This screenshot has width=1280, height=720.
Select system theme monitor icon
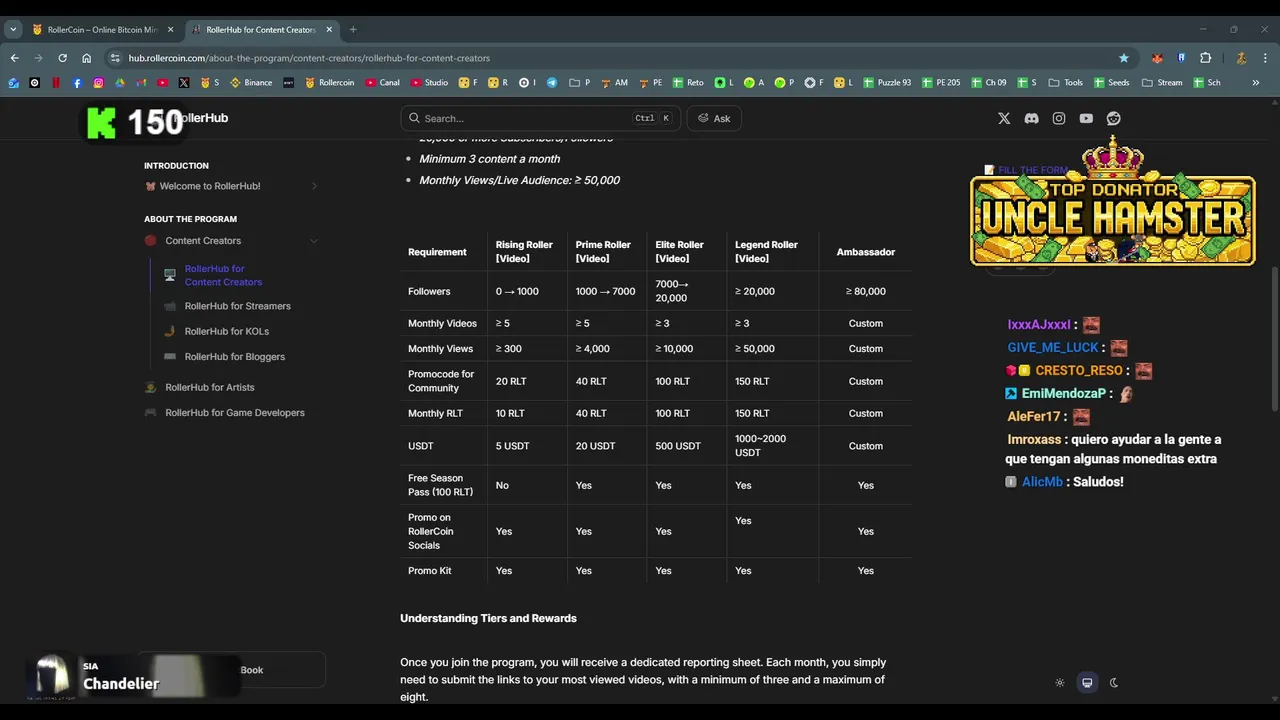click(x=1087, y=683)
